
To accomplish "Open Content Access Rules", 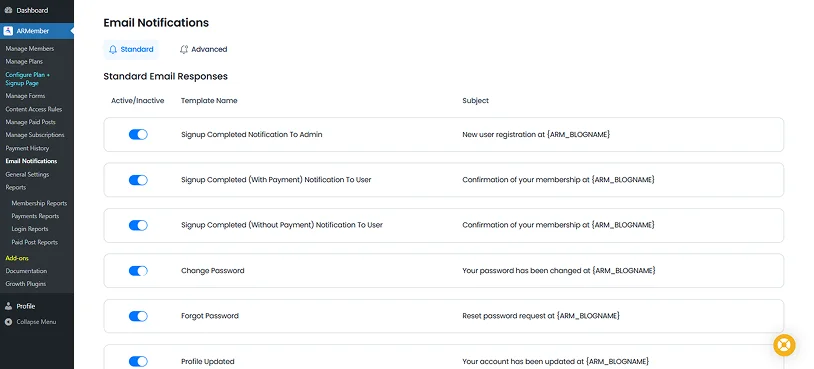I will pyautogui.click(x=34, y=110).
